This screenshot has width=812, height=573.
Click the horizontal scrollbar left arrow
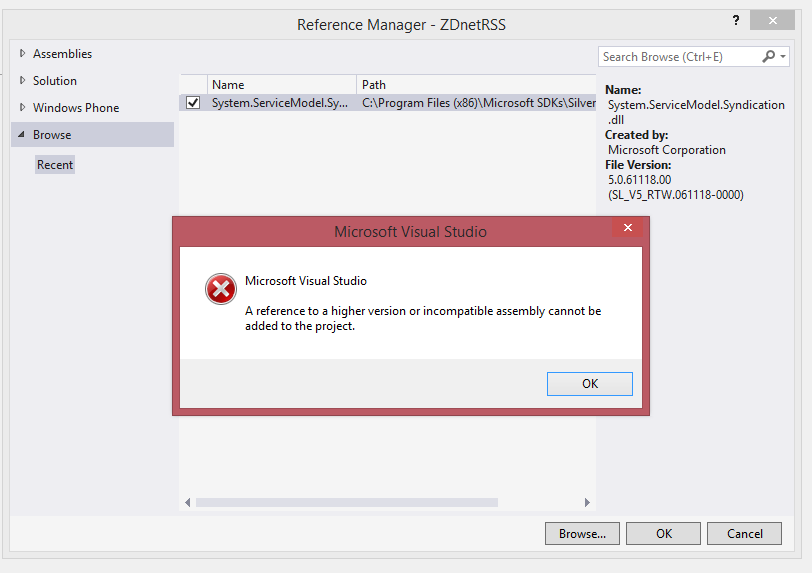[x=187, y=503]
